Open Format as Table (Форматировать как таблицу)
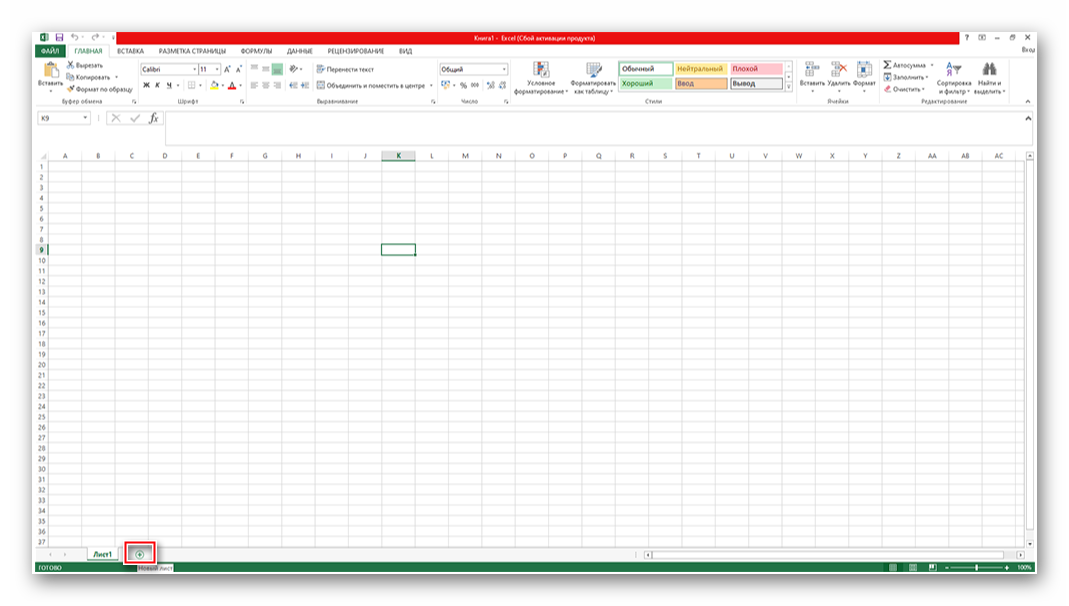The height and width of the screenshot is (606, 1069). pyautogui.click(x=592, y=78)
